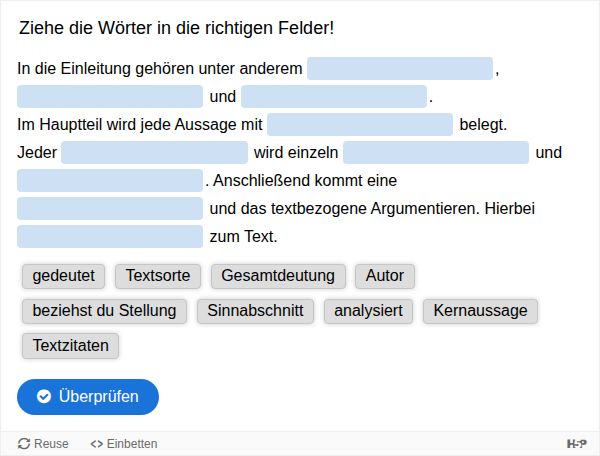Click the Reuse button
Screen dimensions: 600x456
point(43,443)
